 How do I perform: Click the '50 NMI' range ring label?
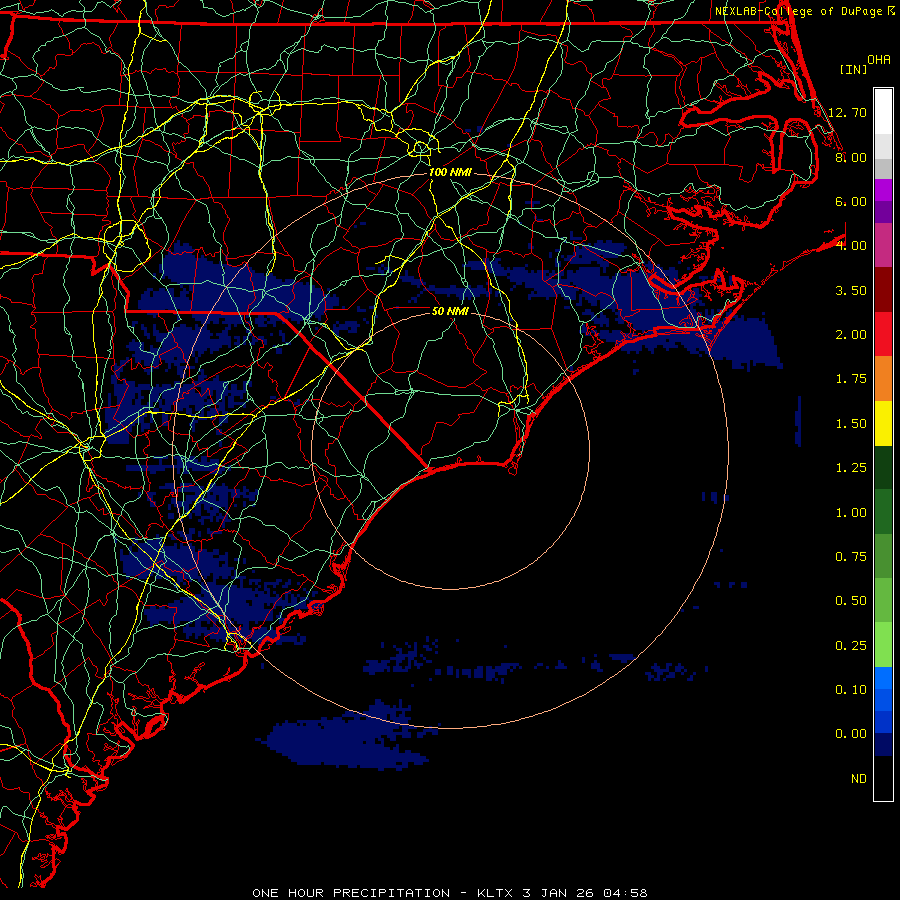click(450, 311)
